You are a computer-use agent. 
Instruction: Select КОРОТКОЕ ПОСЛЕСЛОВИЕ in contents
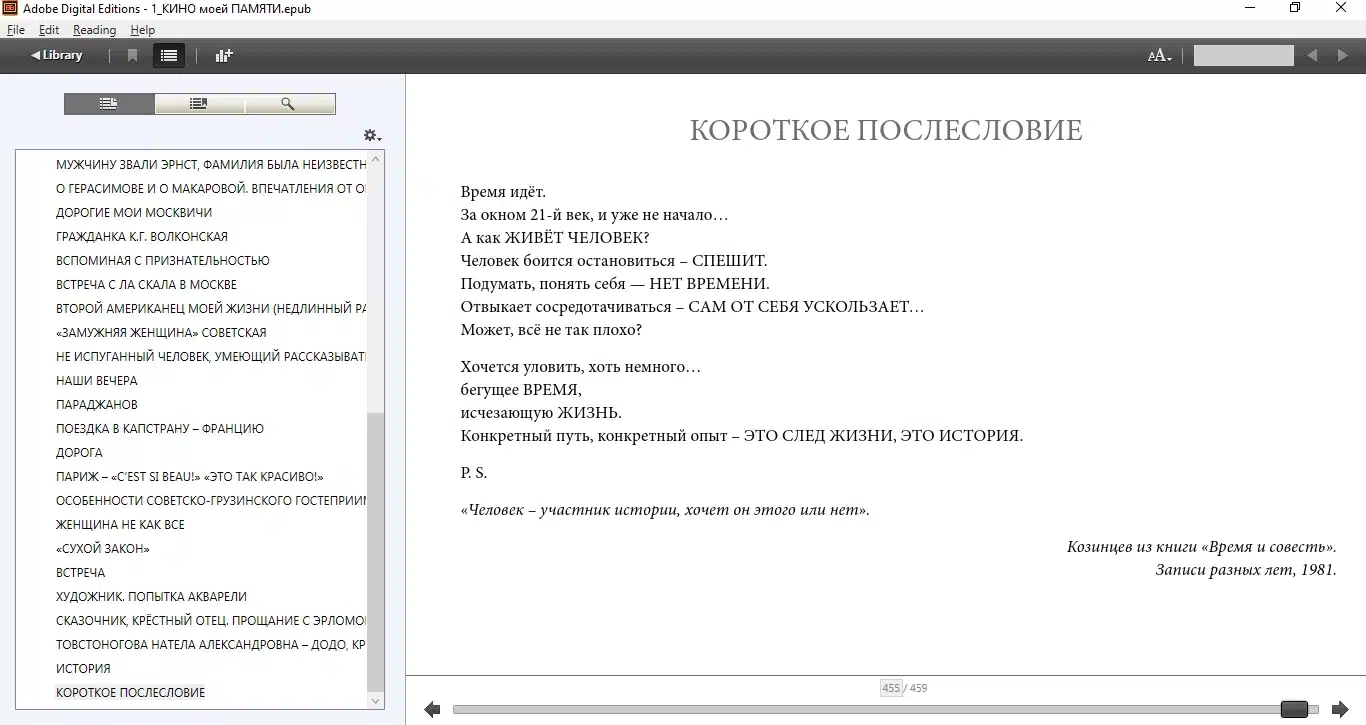point(130,692)
